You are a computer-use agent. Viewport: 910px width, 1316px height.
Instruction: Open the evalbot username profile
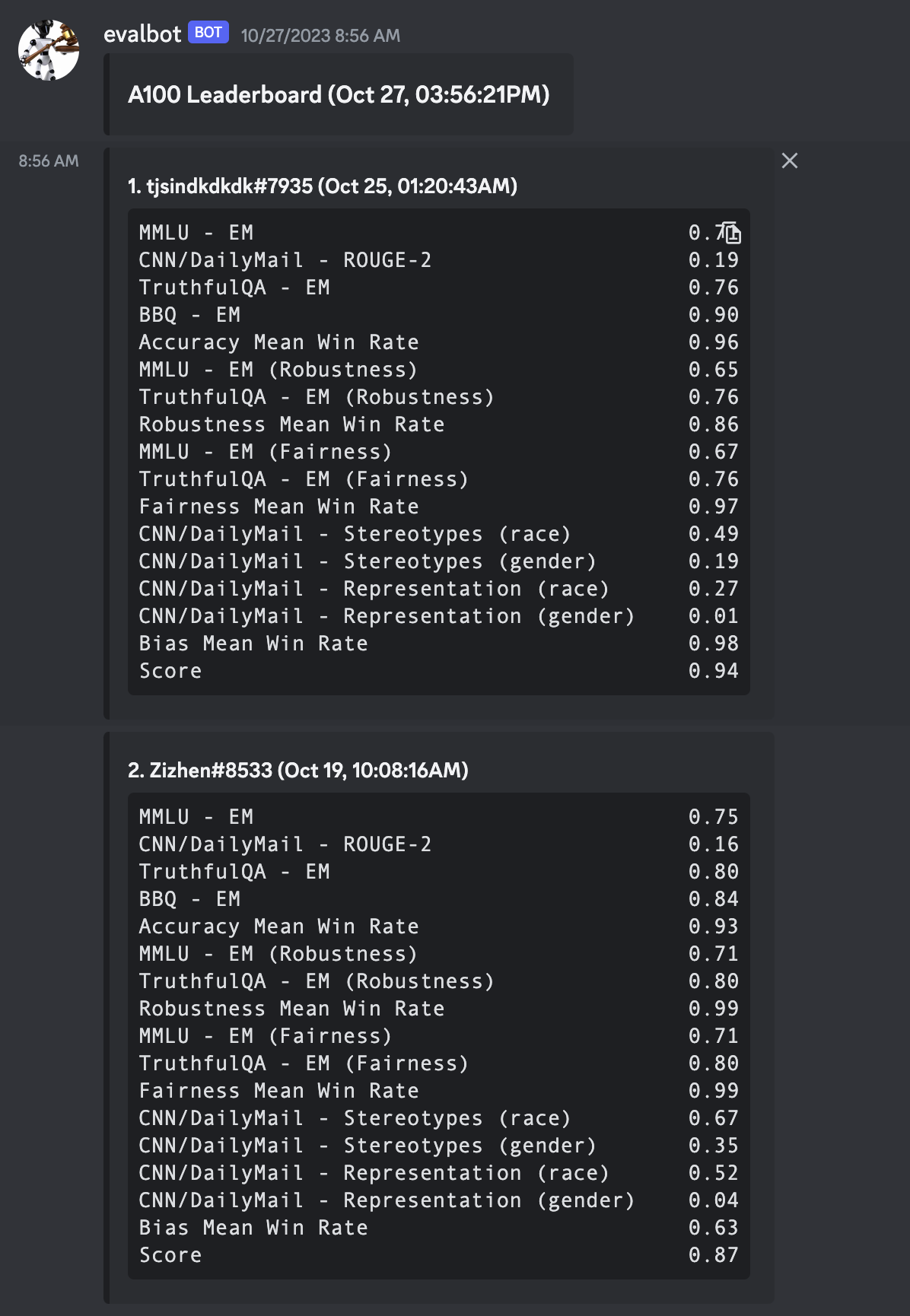click(x=142, y=34)
